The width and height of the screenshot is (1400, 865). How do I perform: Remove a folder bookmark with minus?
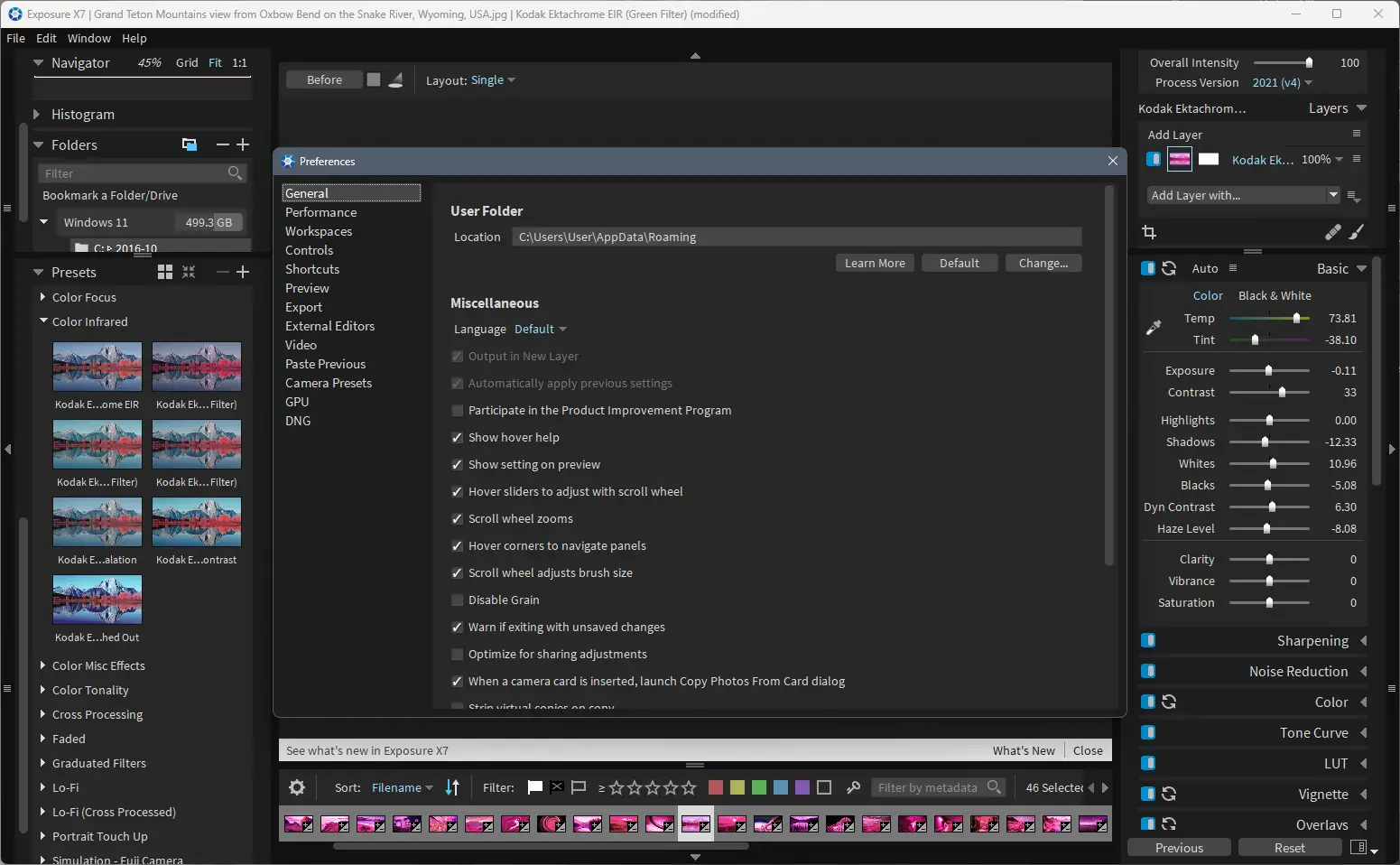pos(223,144)
